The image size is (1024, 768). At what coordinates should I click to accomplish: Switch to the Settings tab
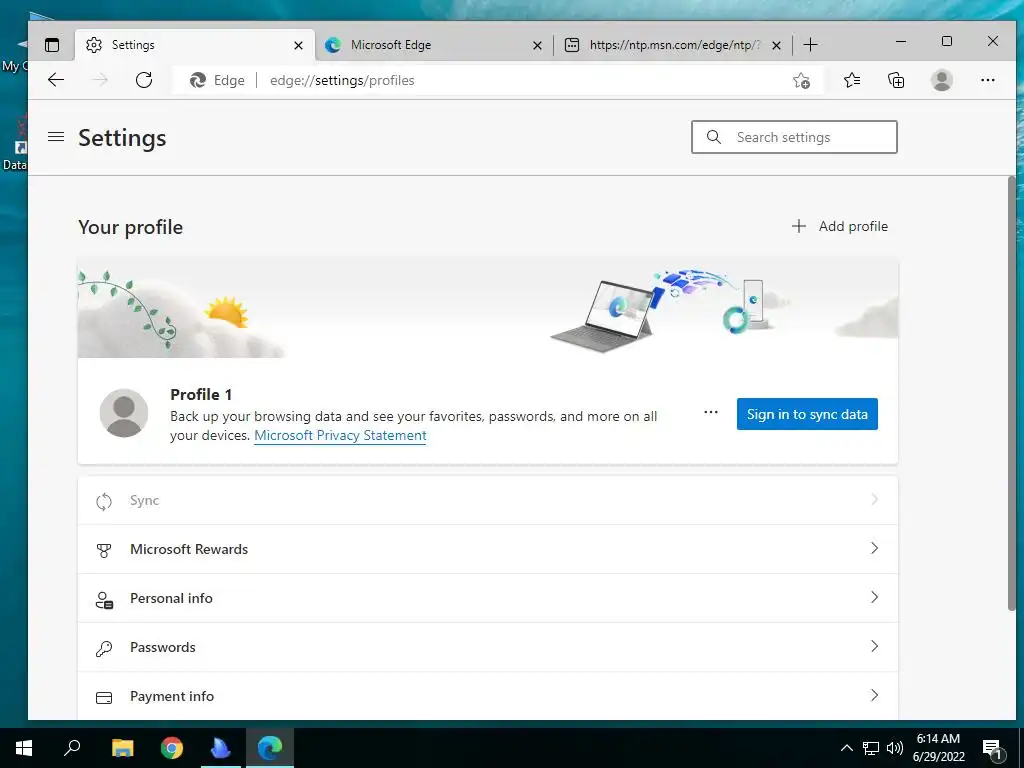click(x=195, y=45)
